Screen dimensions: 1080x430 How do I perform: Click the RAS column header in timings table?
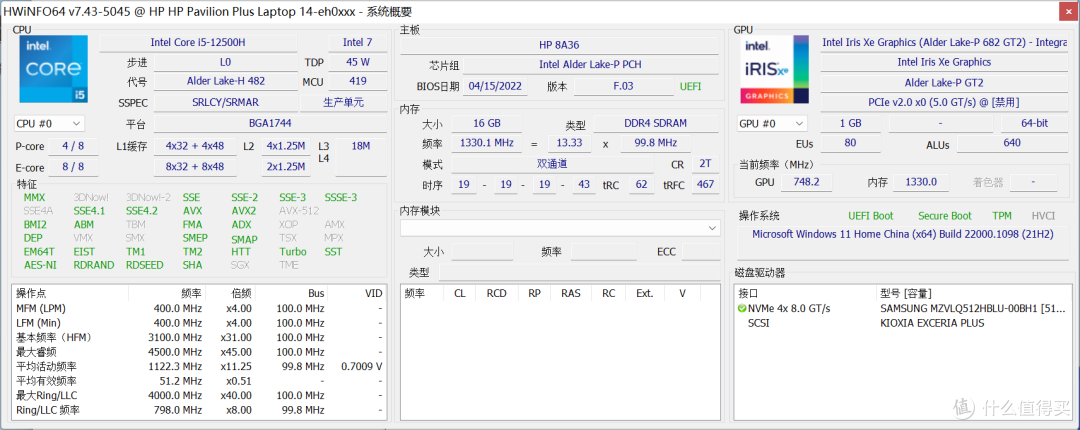pos(571,293)
